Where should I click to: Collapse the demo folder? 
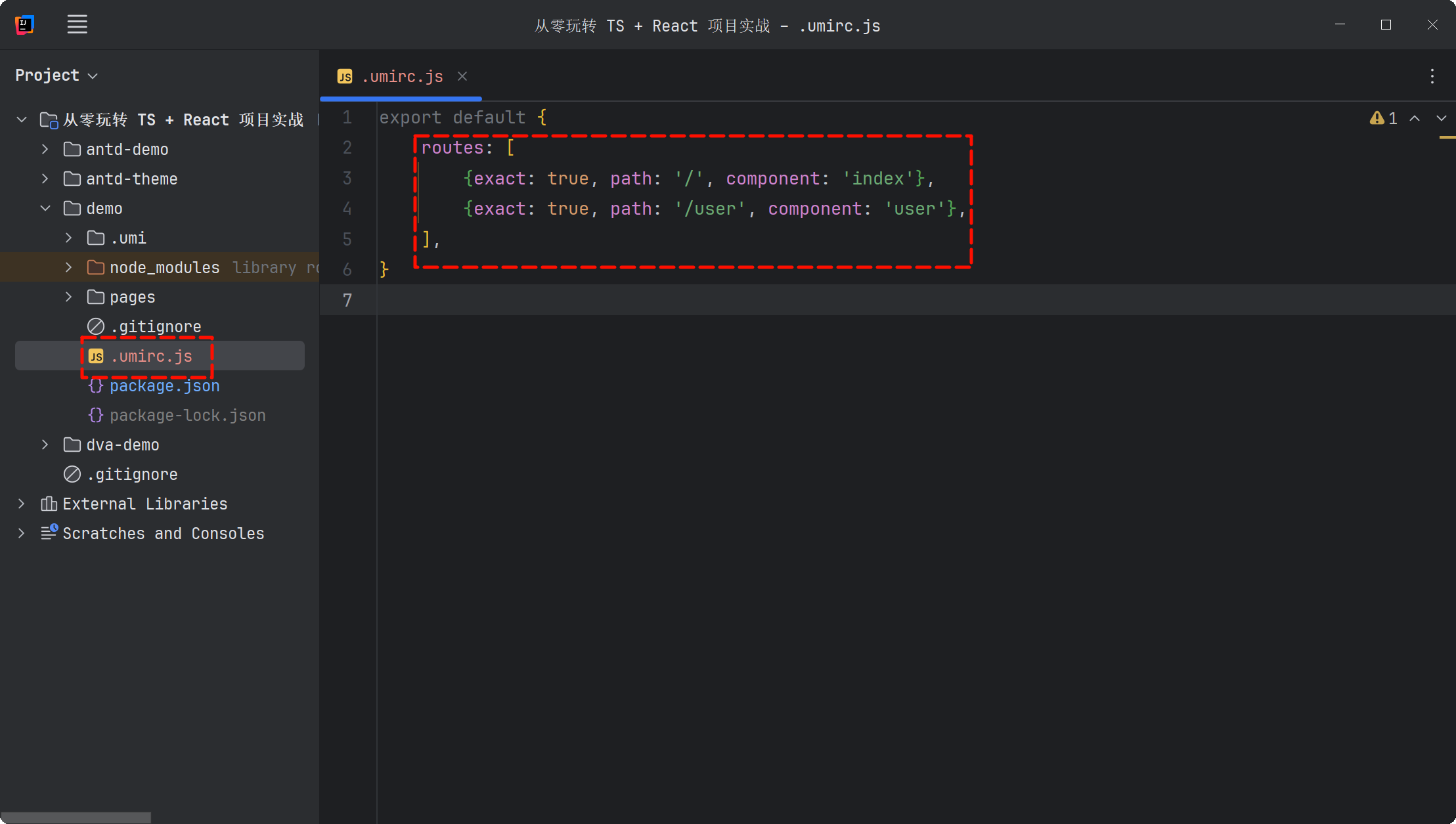[45, 208]
